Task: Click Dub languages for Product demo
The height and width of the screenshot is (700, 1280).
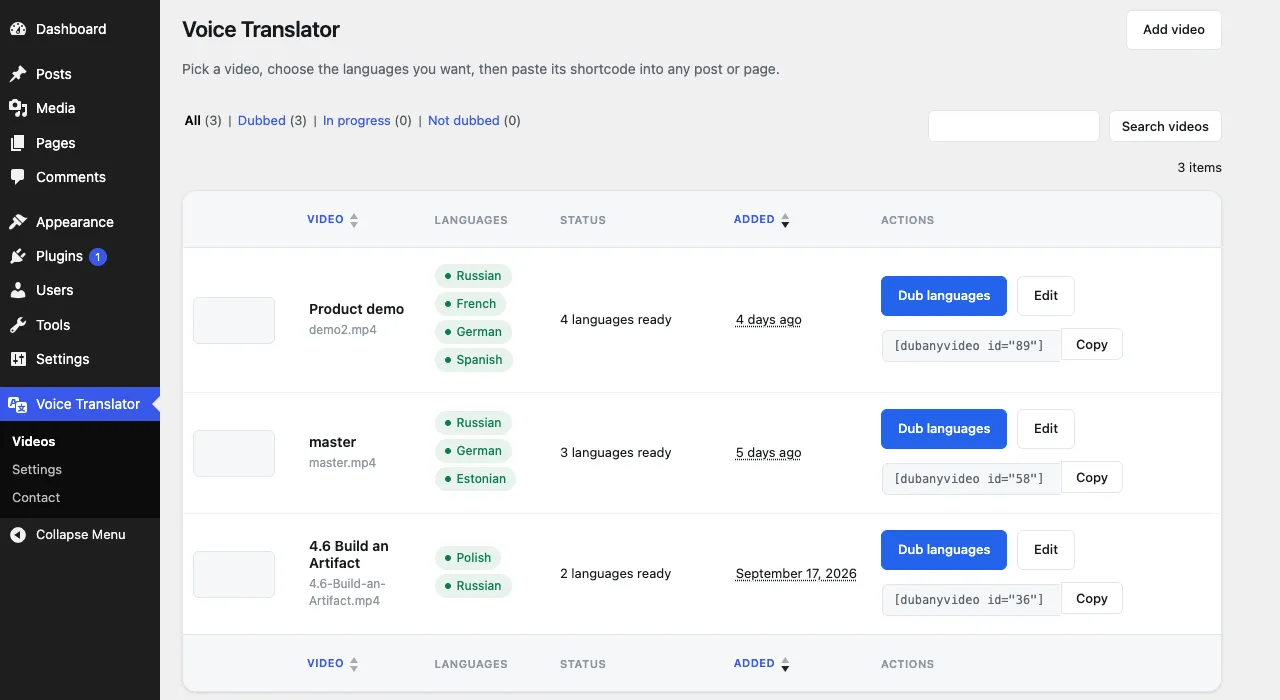Action: pos(944,296)
